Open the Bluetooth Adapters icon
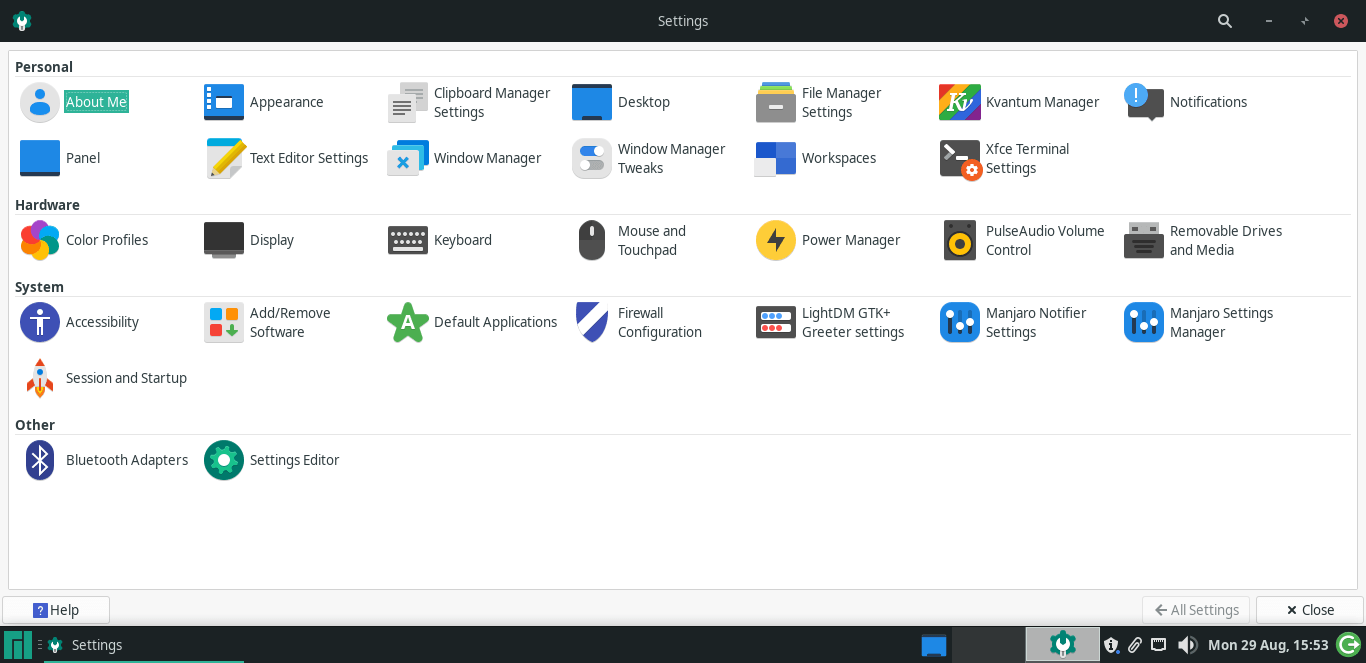 tap(40, 460)
